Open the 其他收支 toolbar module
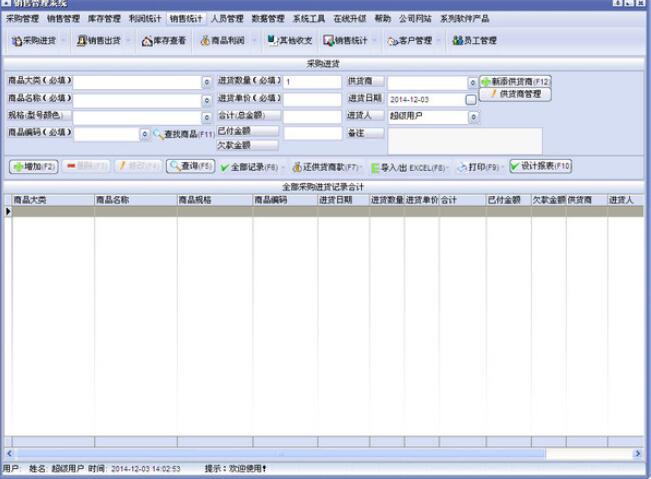 pos(289,41)
